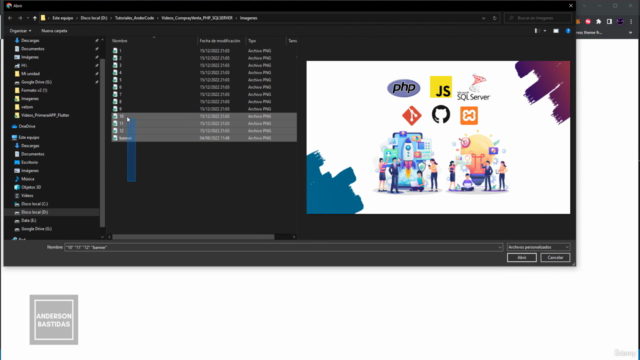This screenshot has height=360, width=640.
Task: Select 'Data (E:)' drive
Action: pos(29,220)
